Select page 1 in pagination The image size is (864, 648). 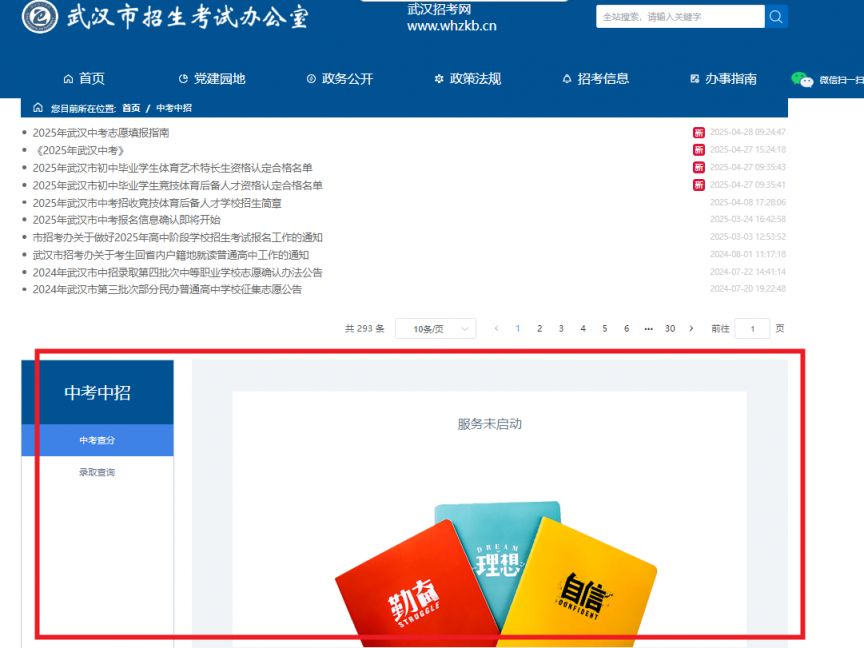tap(517, 328)
